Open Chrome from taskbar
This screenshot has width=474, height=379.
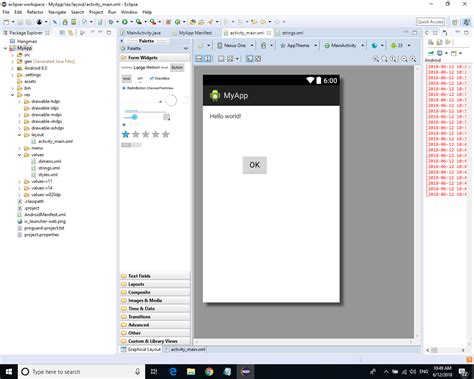pos(209,371)
